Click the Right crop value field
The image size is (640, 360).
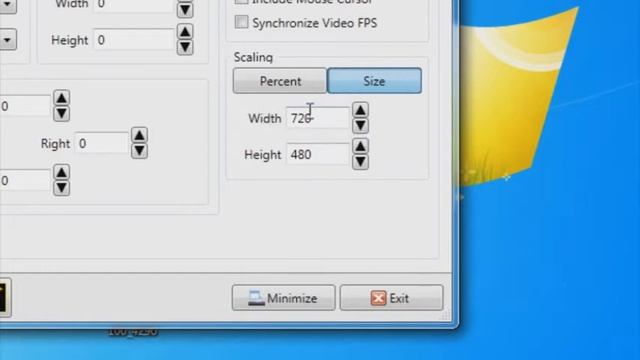(x=102, y=143)
